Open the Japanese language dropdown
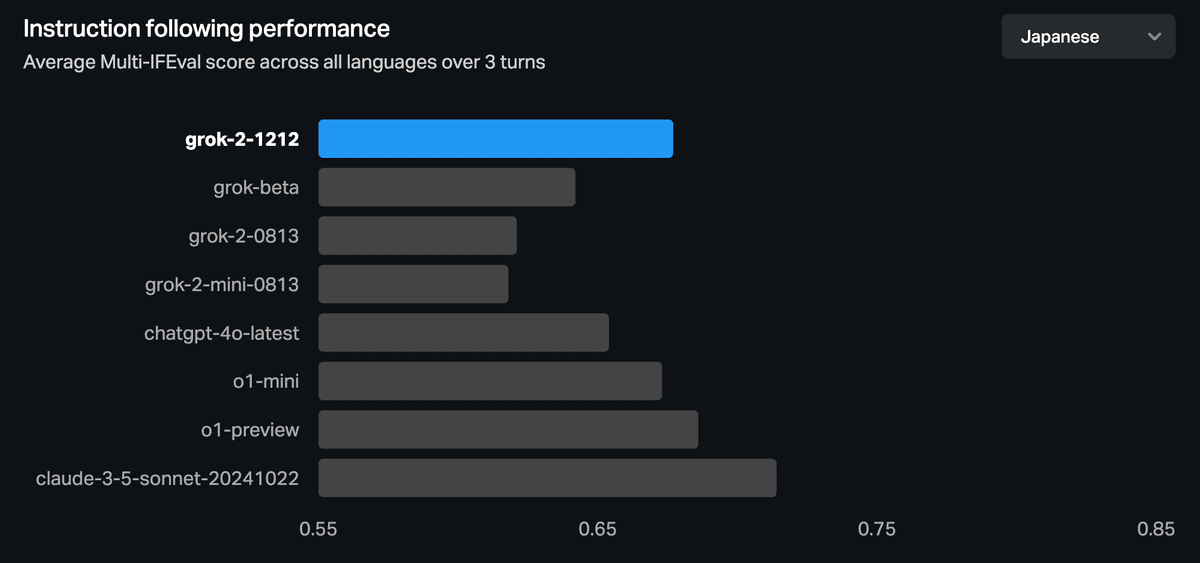Screen dimensions: 1200x563 1087,37
